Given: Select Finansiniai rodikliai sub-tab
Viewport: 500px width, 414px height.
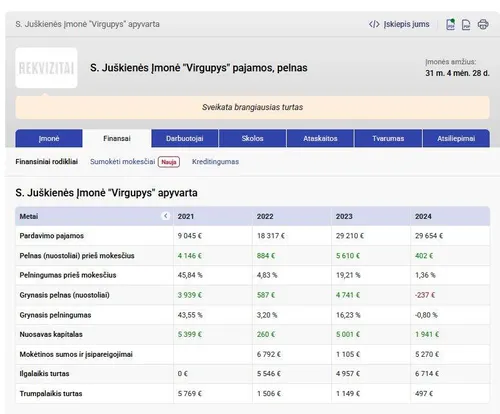Looking at the screenshot, I should pyautogui.click(x=47, y=162).
